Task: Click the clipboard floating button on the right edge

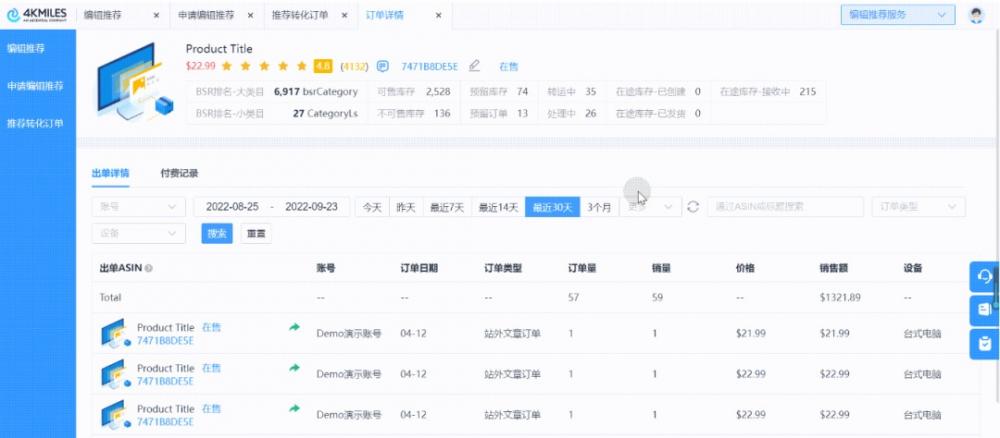Action: [984, 343]
